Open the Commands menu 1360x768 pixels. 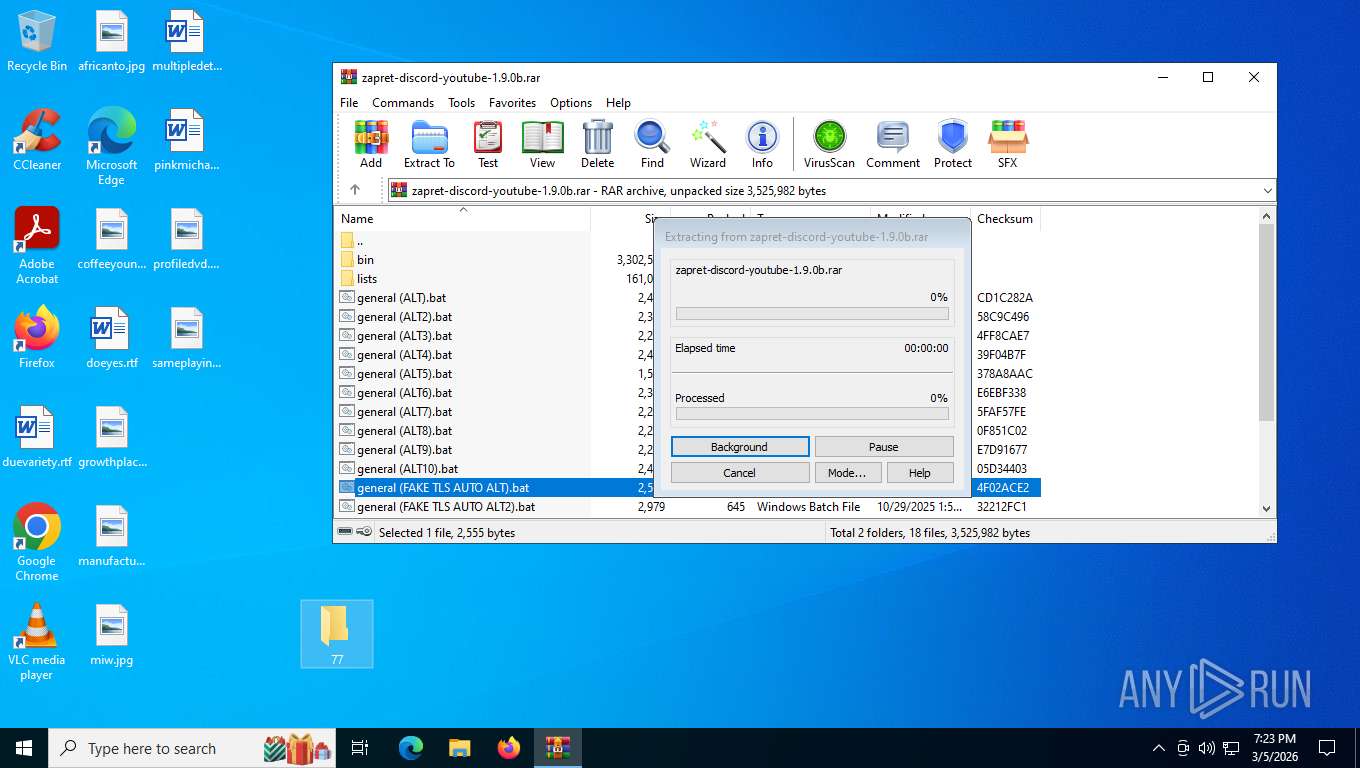pos(403,102)
